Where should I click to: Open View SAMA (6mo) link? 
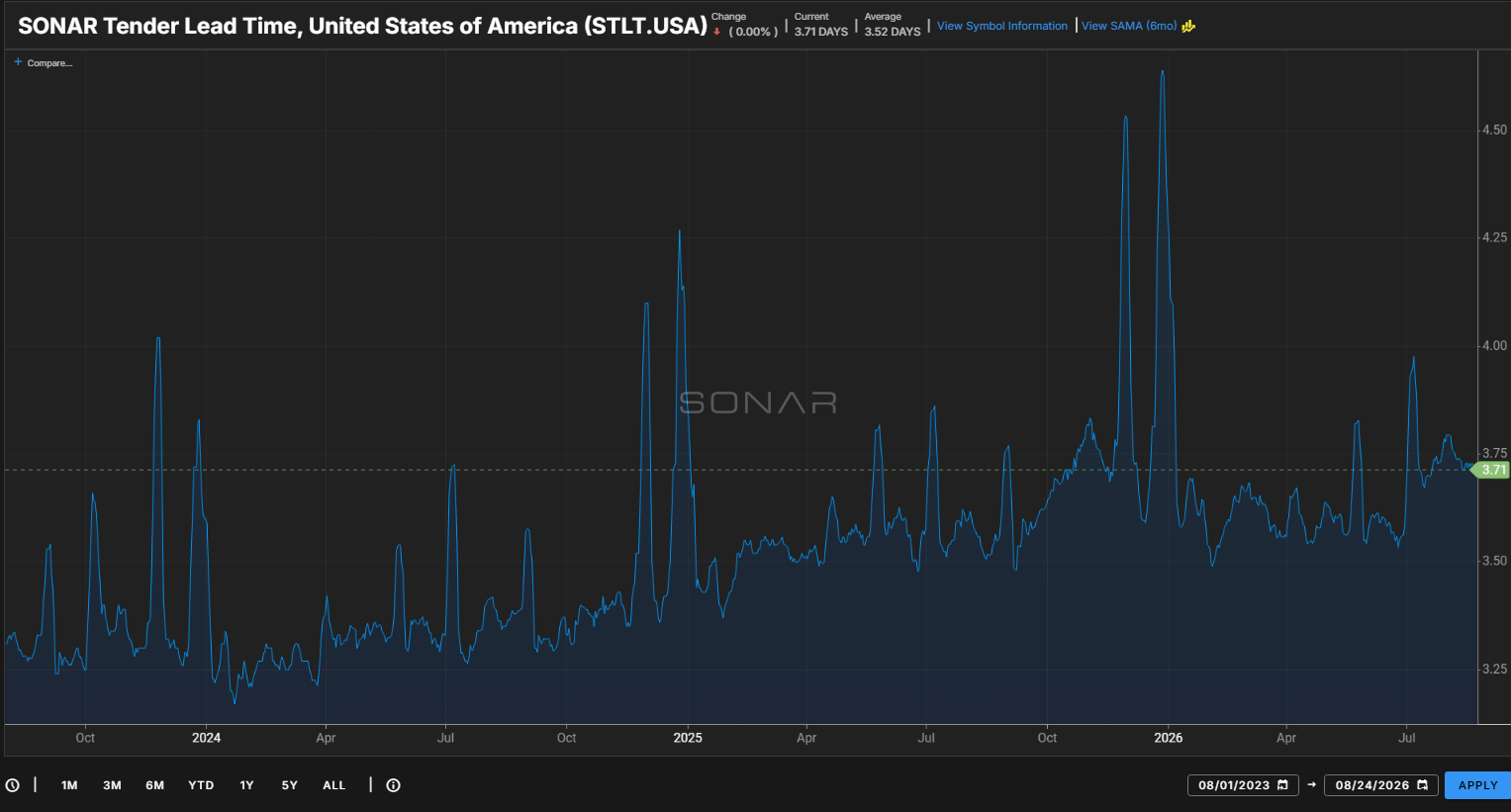1129,26
